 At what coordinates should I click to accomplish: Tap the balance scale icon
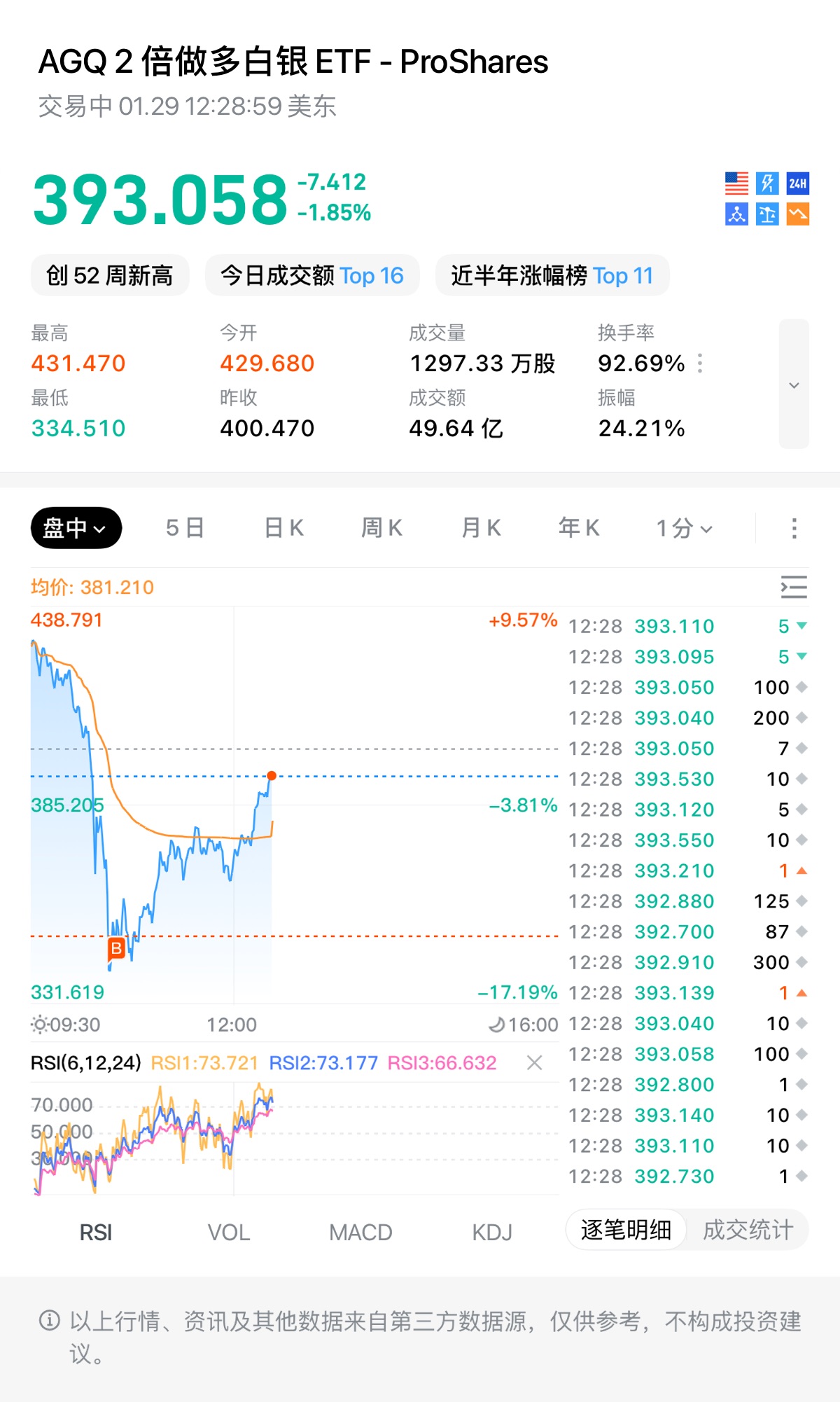pos(767,214)
